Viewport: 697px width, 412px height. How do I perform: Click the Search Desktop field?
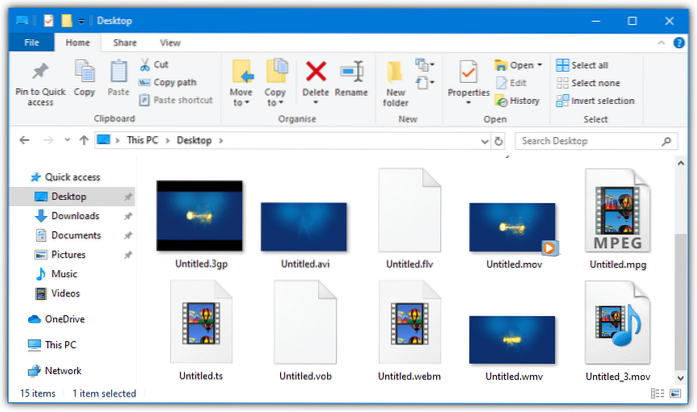click(x=596, y=141)
